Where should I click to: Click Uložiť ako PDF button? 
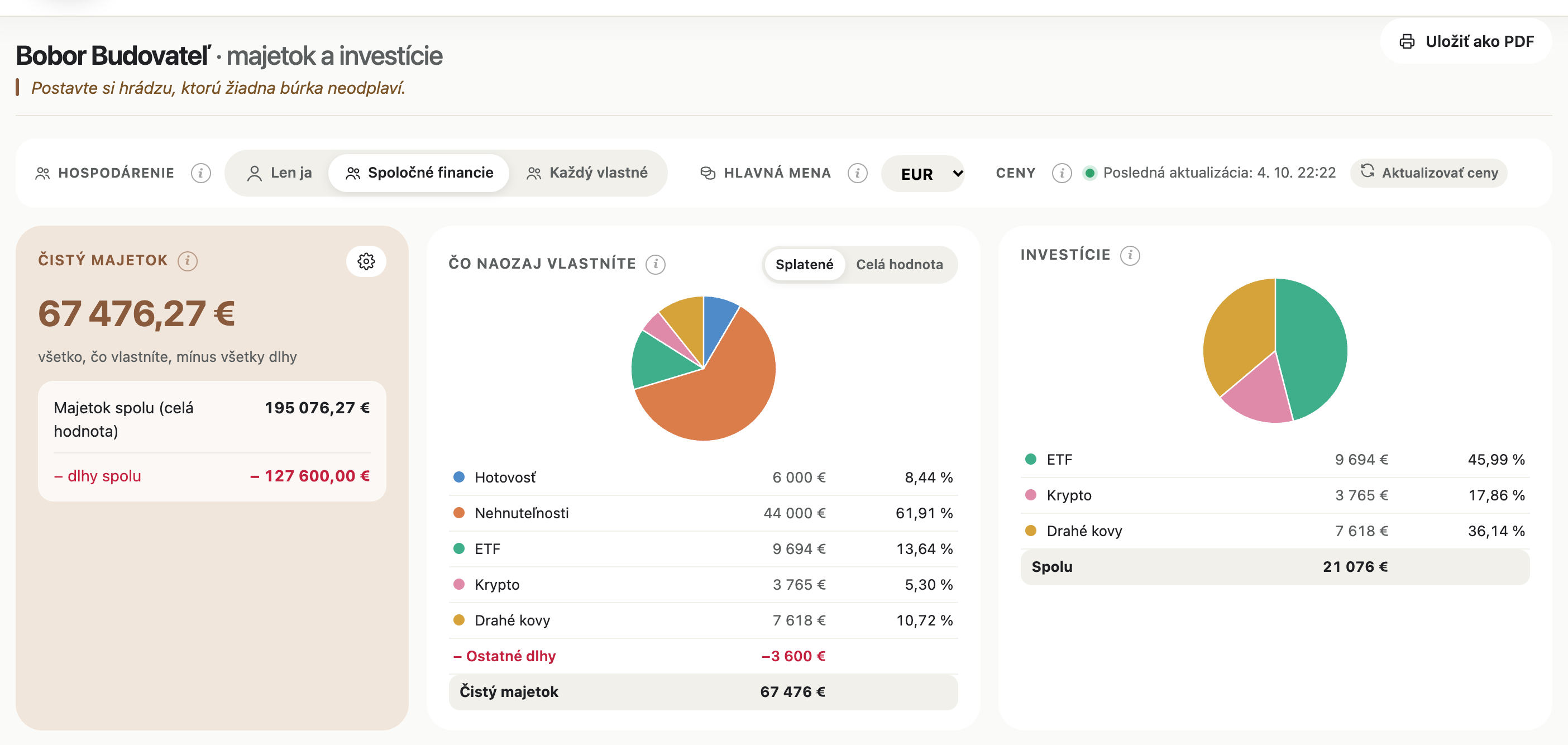tap(1466, 41)
